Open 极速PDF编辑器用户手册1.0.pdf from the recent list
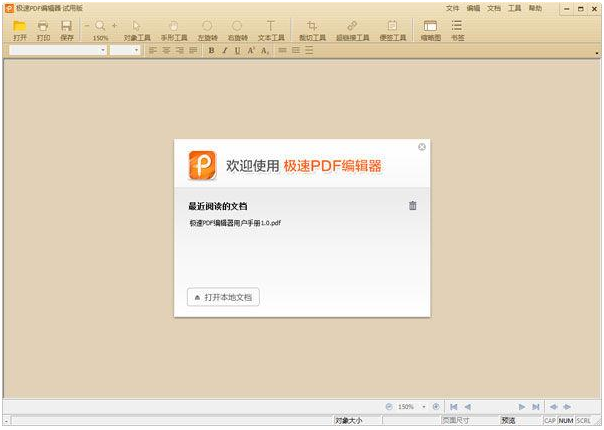The image size is (604, 430). 235,223
